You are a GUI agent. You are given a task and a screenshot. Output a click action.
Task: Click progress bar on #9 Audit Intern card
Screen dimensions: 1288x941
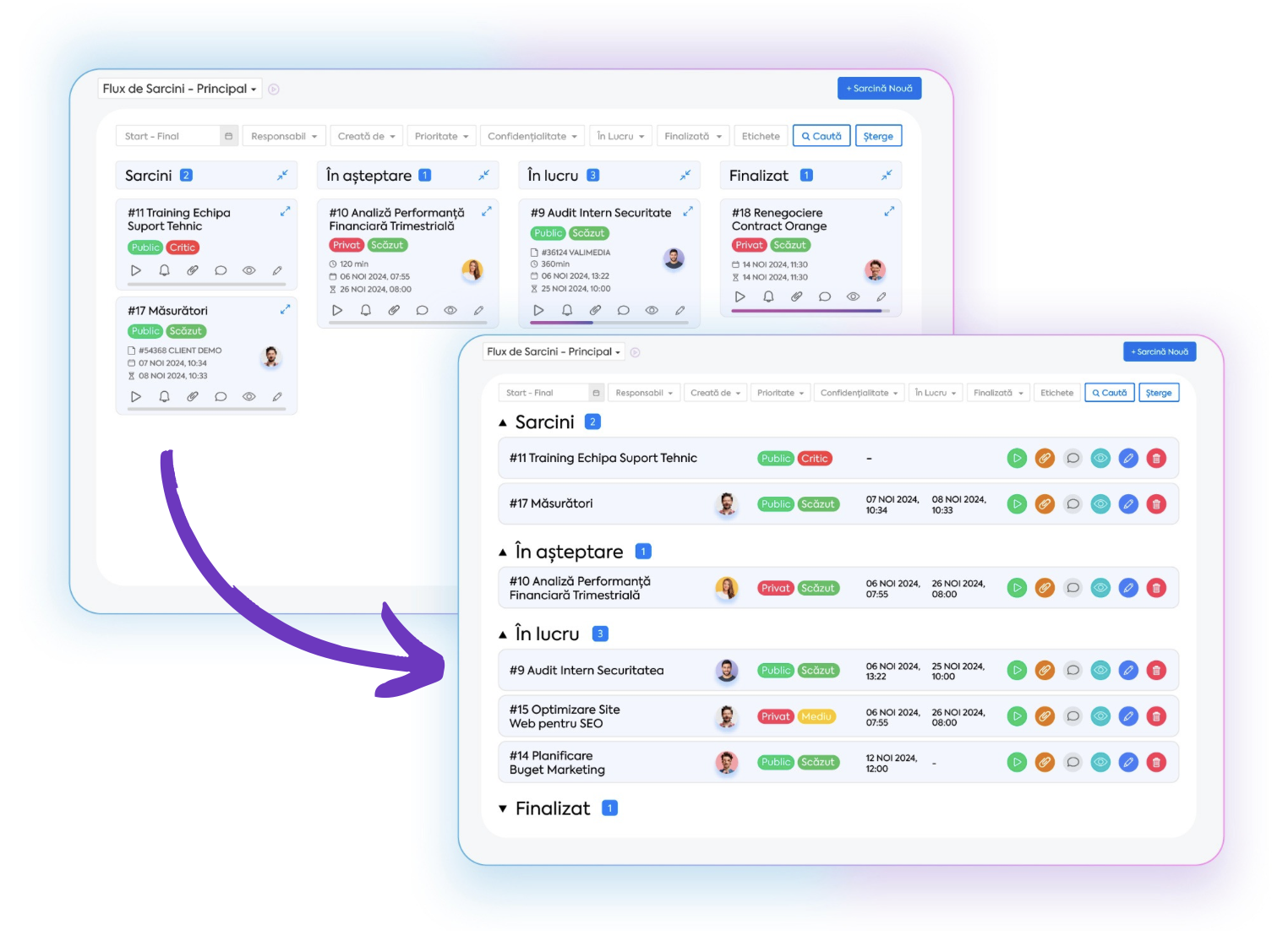coord(609,323)
